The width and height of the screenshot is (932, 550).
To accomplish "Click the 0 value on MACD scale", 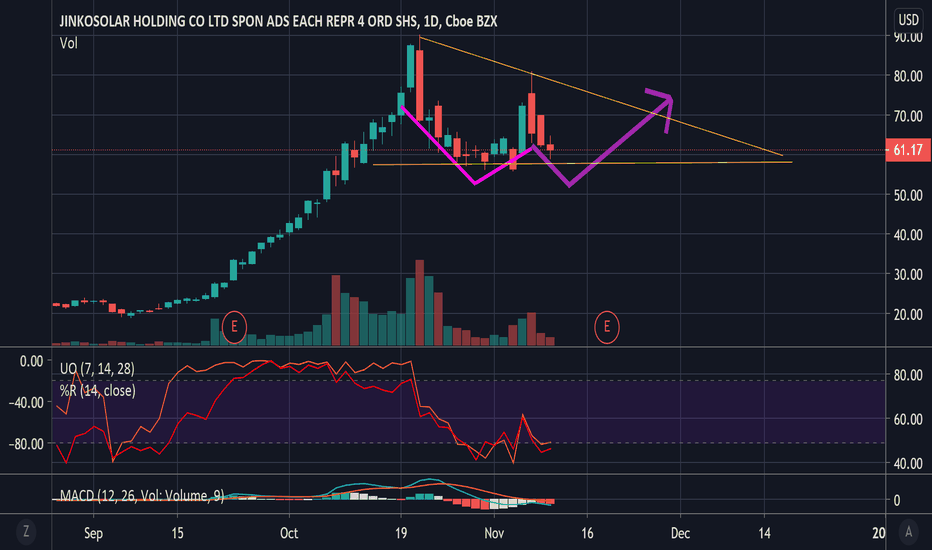I will pos(898,501).
